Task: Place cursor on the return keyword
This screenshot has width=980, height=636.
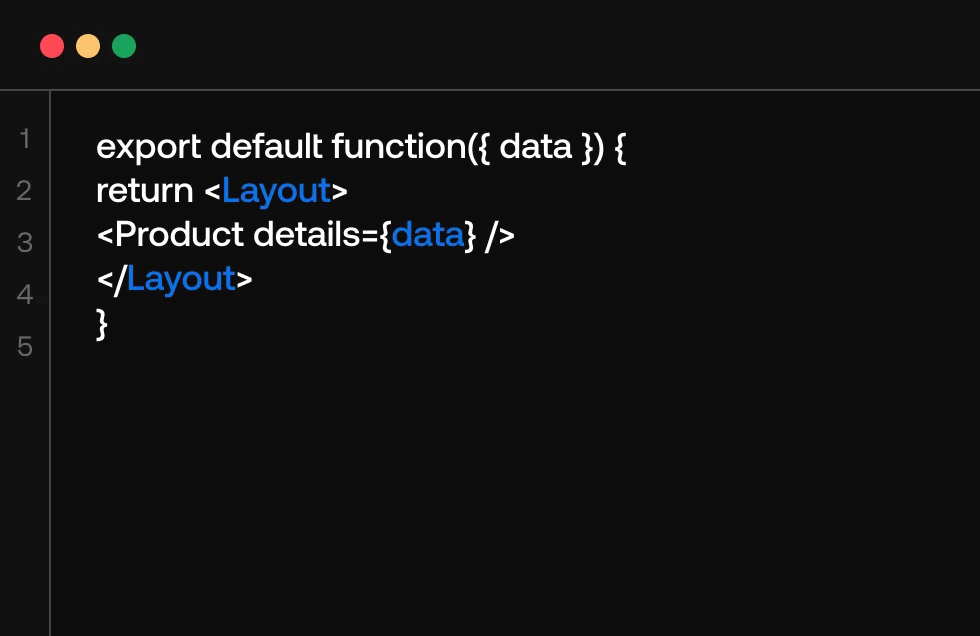Action: (x=145, y=190)
